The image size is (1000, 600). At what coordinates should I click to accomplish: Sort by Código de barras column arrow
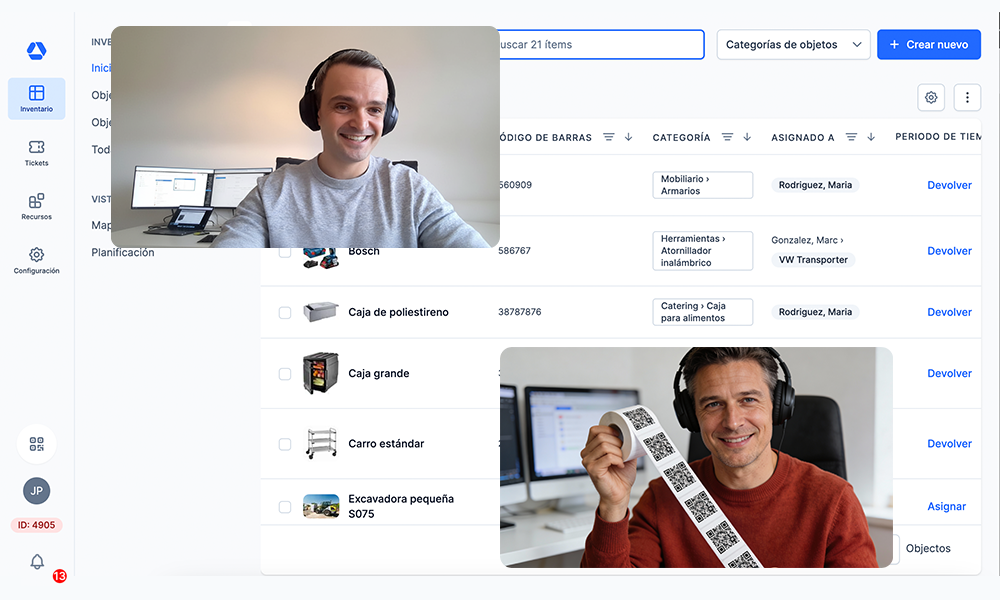[x=628, y=137]
